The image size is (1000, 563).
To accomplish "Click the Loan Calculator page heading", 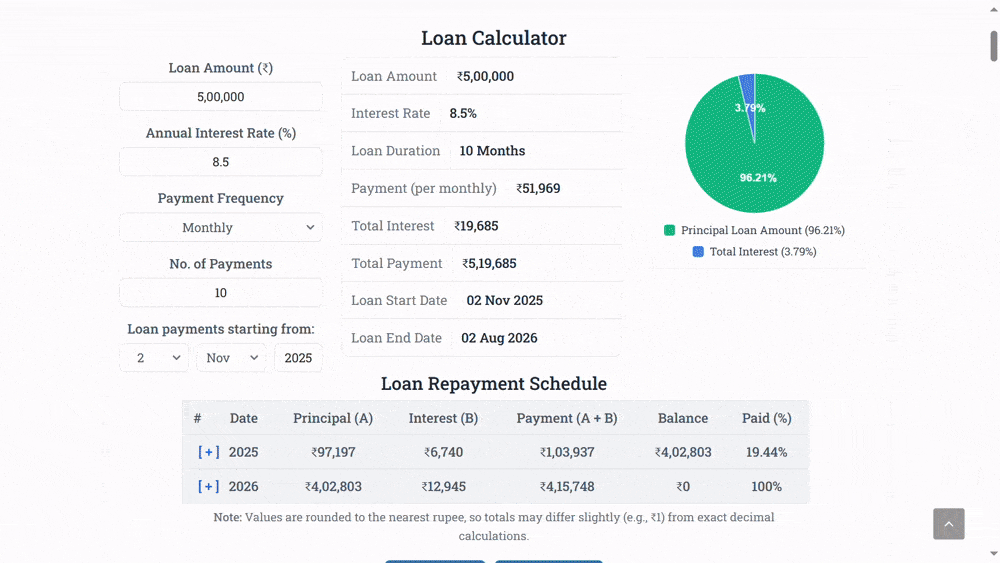I will (494, 38).
